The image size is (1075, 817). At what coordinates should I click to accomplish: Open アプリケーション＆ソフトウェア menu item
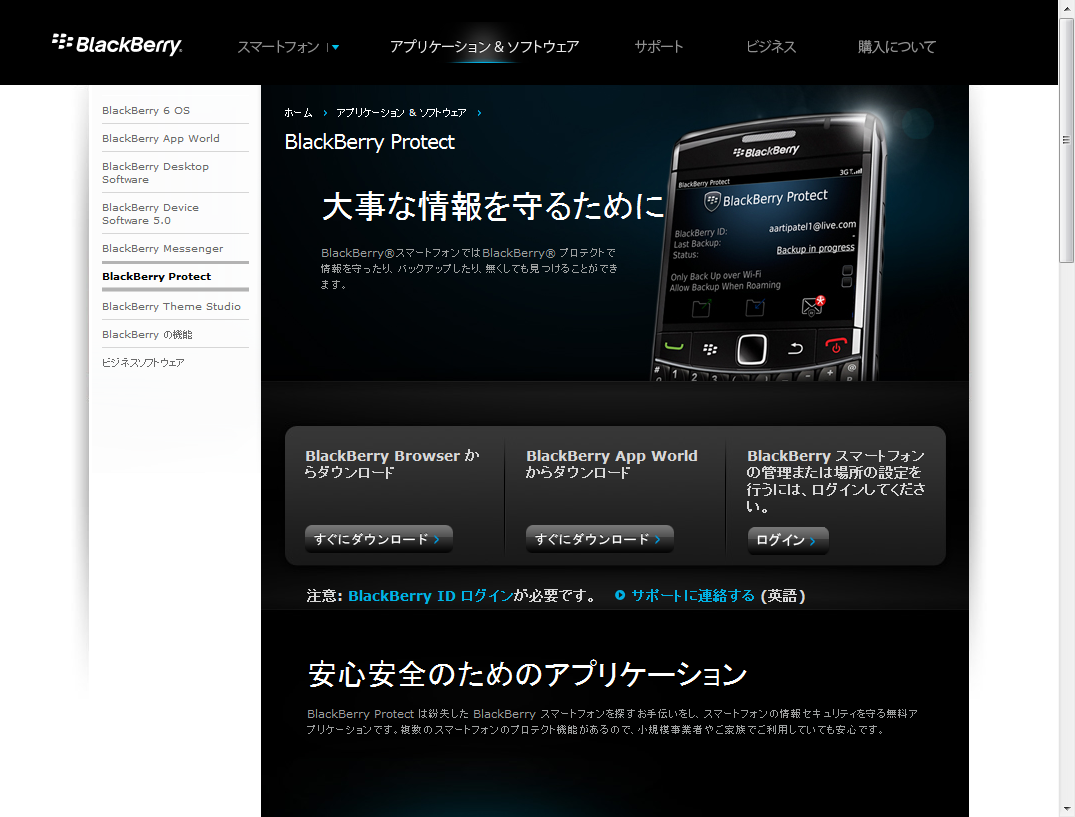pos(484,47)
